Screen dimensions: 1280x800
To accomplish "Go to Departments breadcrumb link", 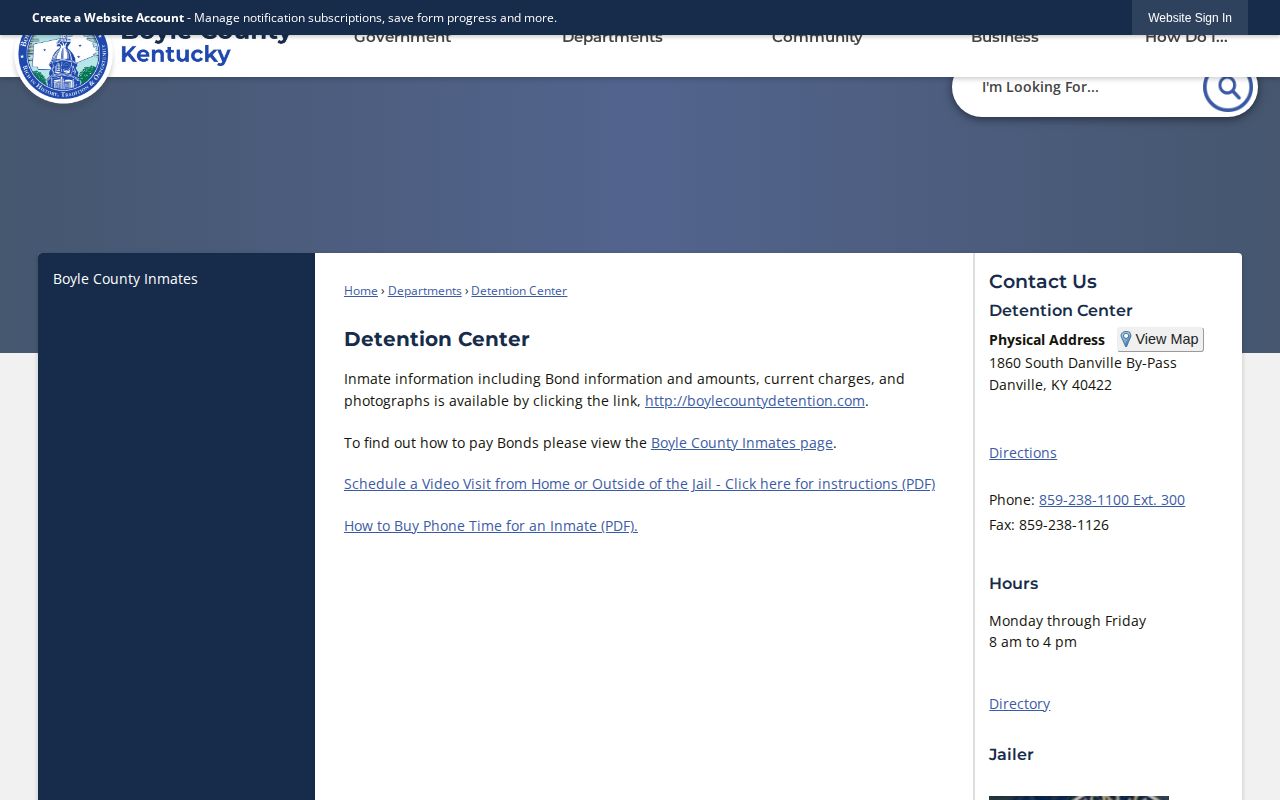I will point(425,291).
